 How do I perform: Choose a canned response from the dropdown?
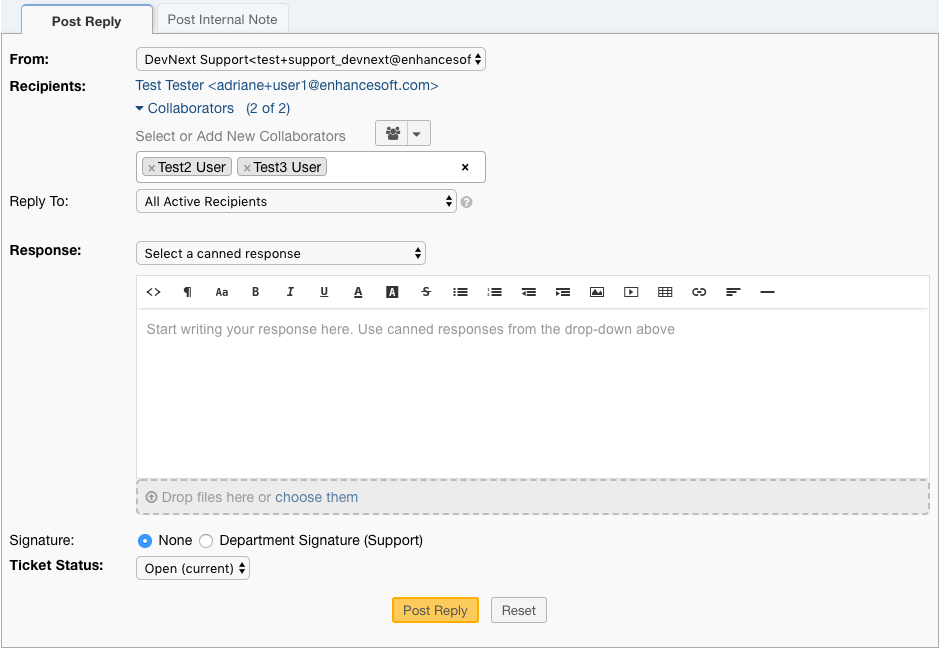[280, 253]
